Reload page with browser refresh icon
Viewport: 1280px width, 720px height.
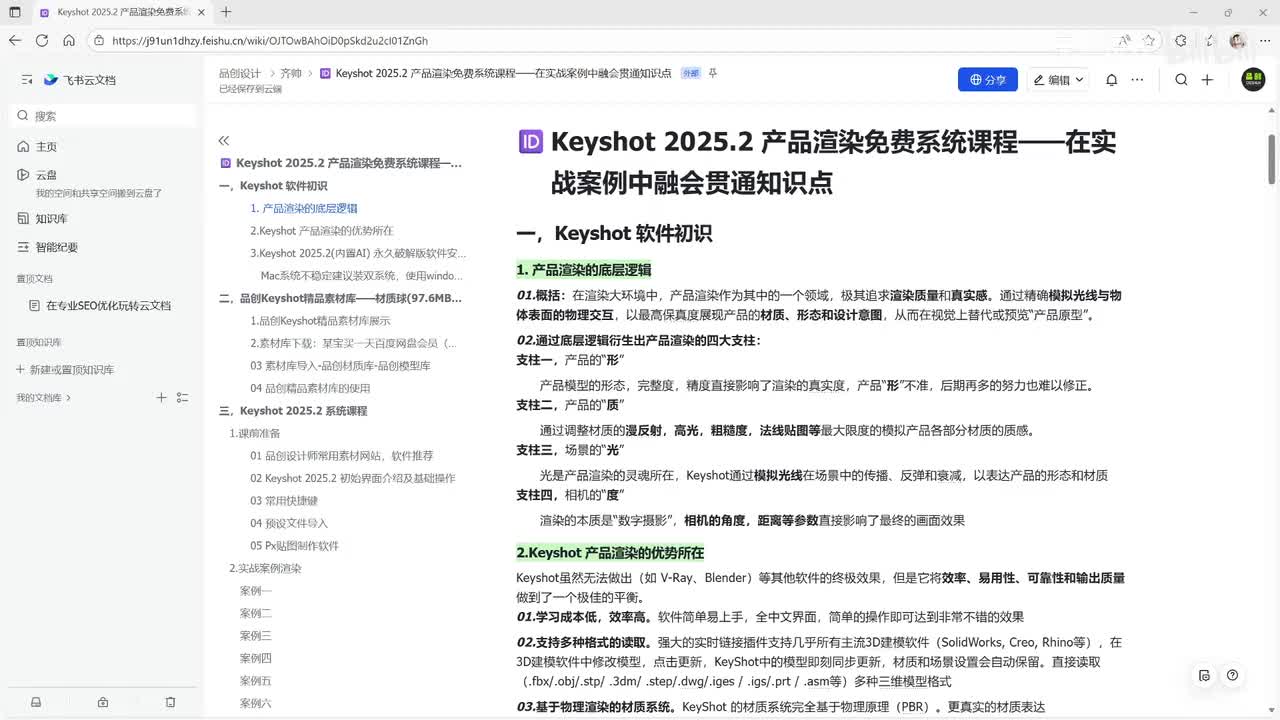point(42,41)
